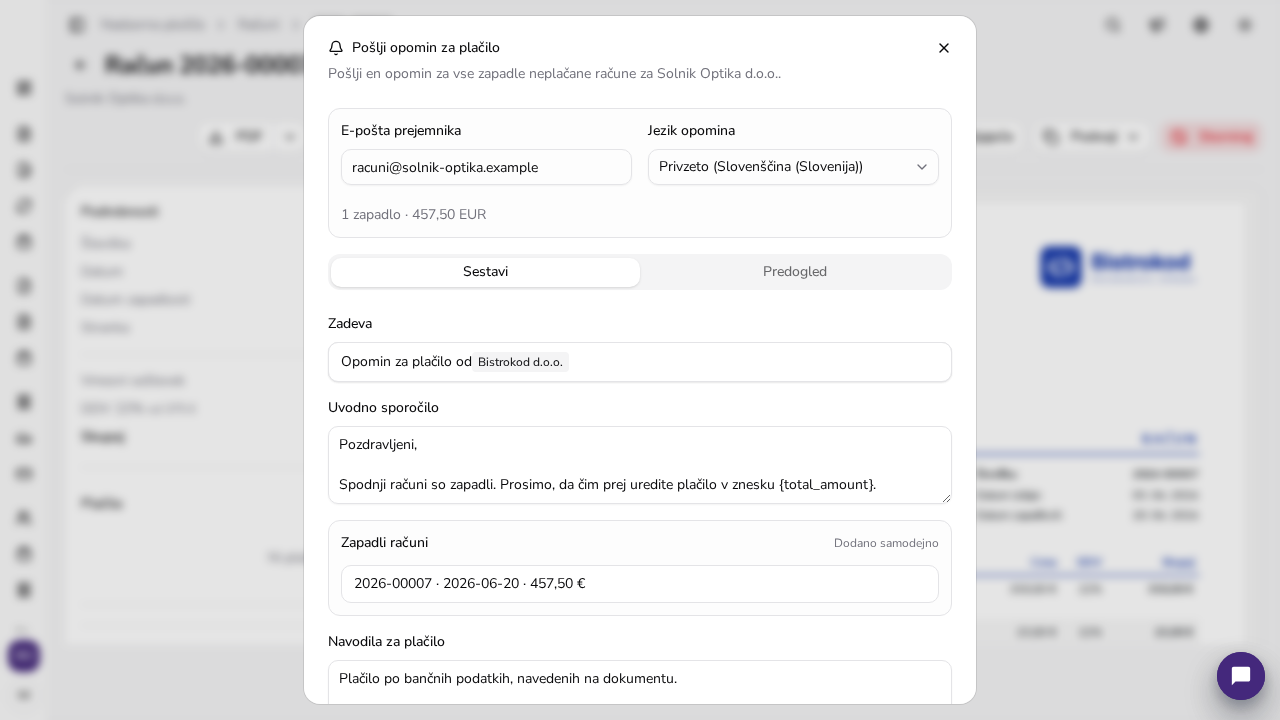Close the payment reminder dialog
Screen dimensions: 1280x720
click(x=944, y=48)
